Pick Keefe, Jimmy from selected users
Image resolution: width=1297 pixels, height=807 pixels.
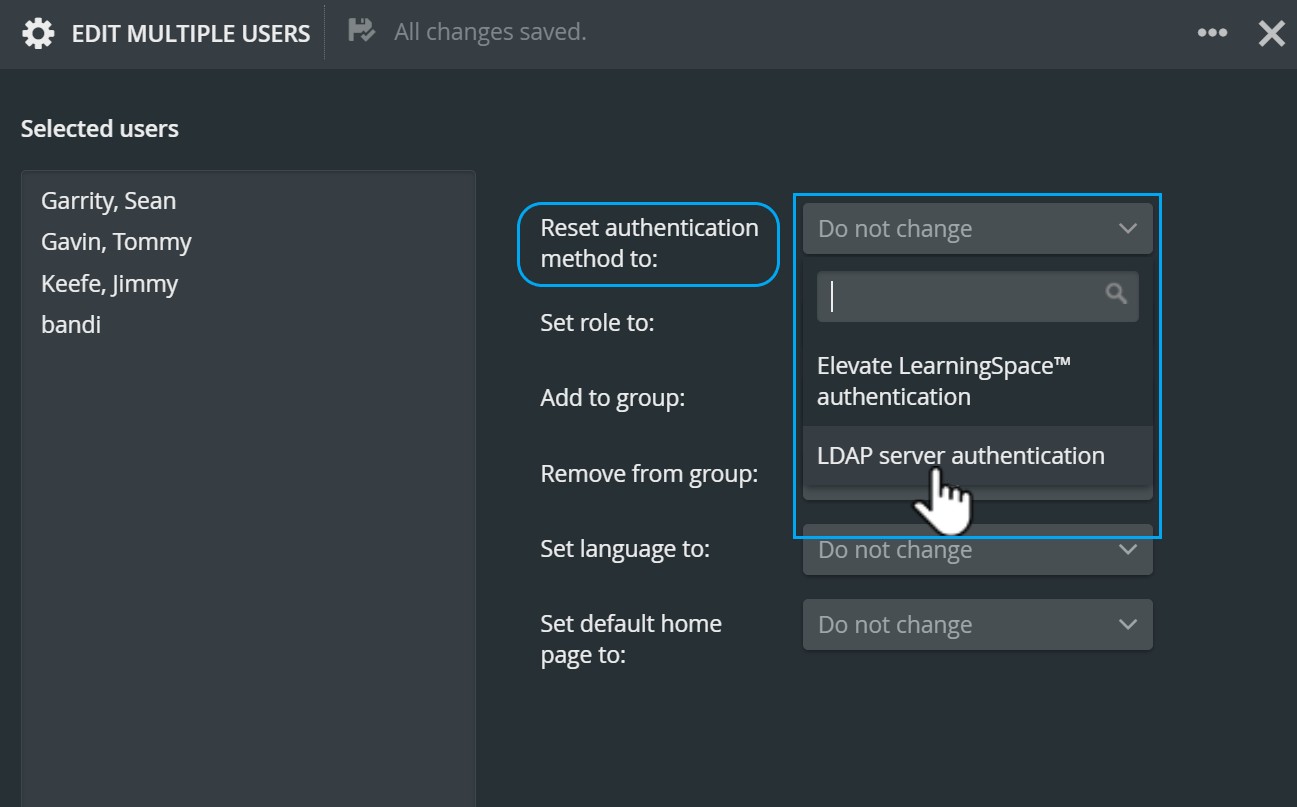click(x=109, y=284)
